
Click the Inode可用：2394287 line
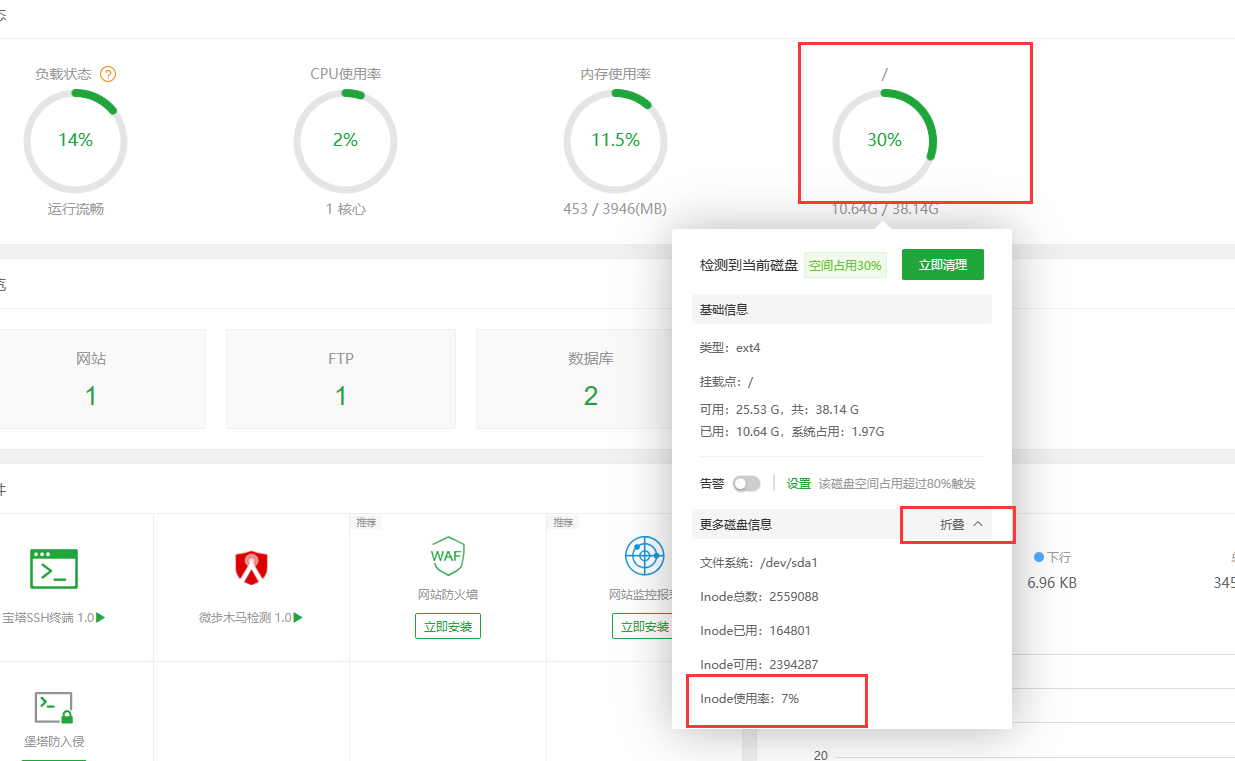click(759, 665)
